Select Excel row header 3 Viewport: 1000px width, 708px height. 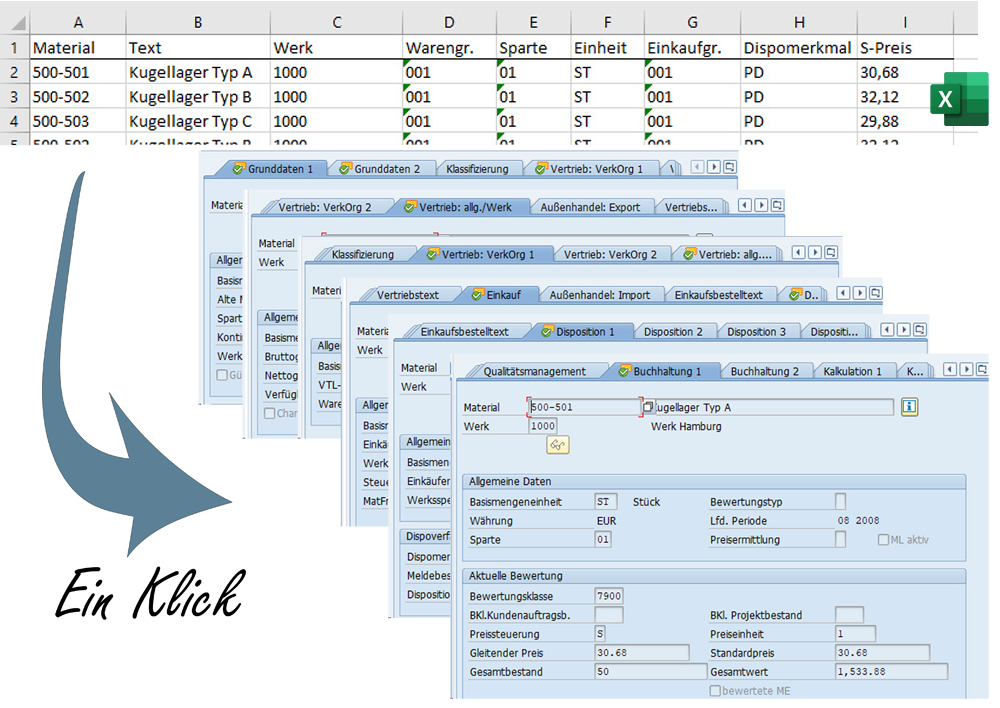pyautogui.click(x=14, y=97)
